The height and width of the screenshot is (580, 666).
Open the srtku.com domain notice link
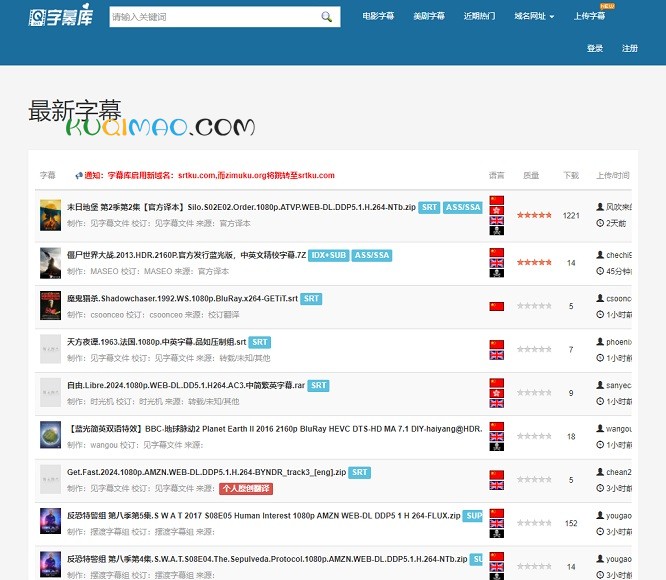(209, 175)
